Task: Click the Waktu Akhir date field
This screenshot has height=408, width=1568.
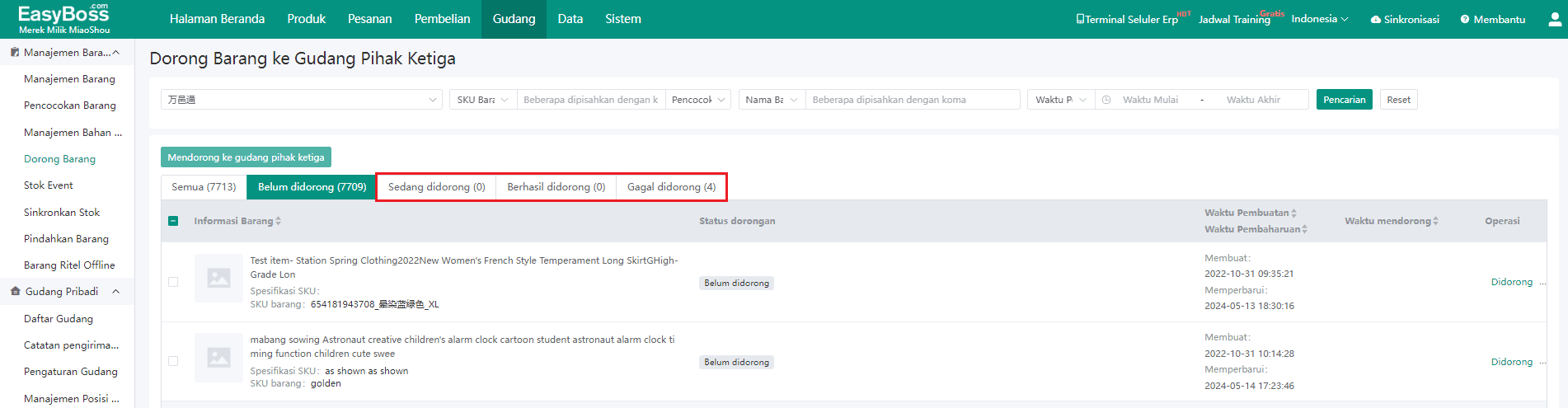Action: click(1253, 100)
